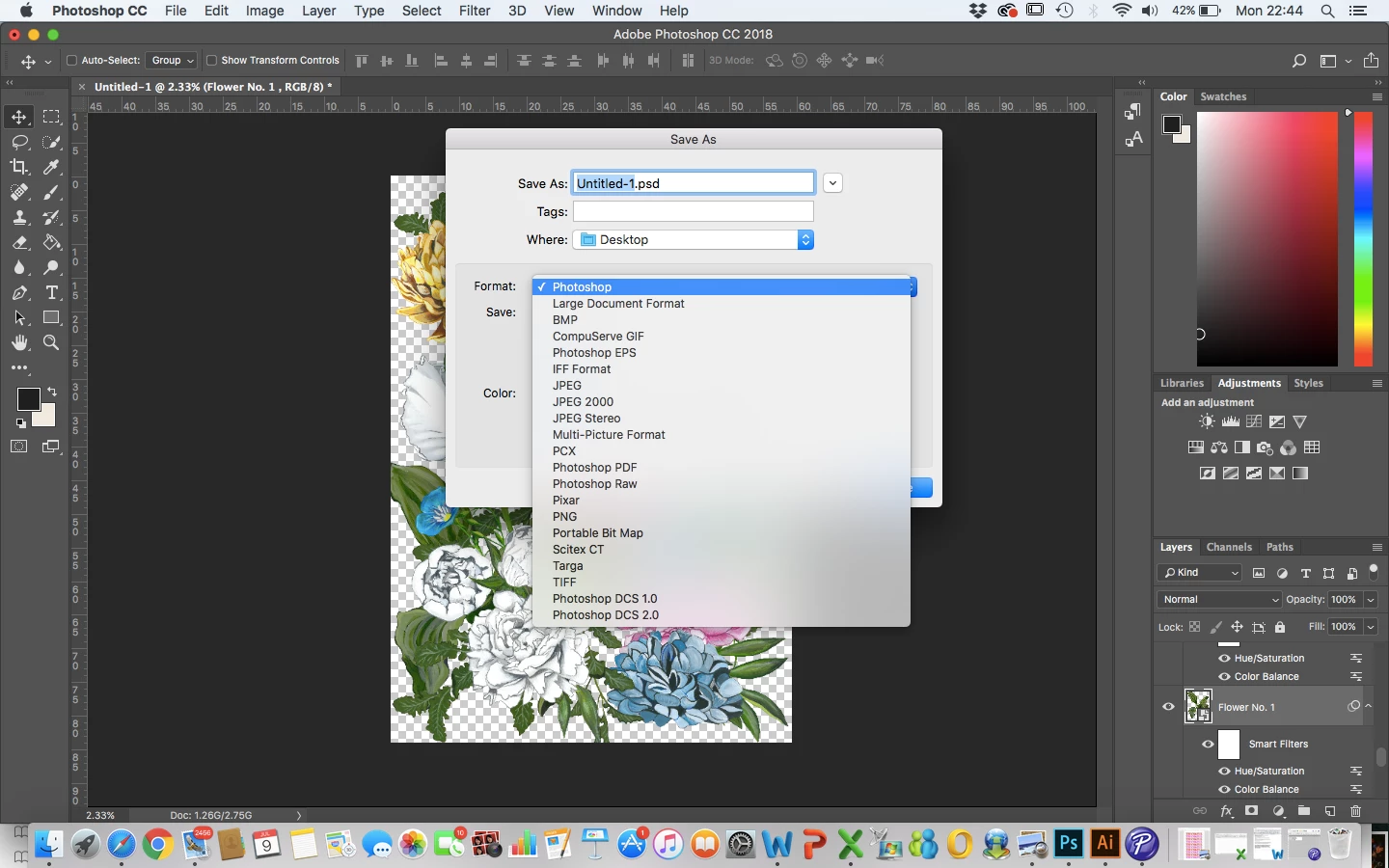This screenshot has width=1389, height=868.
Task: Expand the Save As dialog chevron
Action: [x=832, y=183]
